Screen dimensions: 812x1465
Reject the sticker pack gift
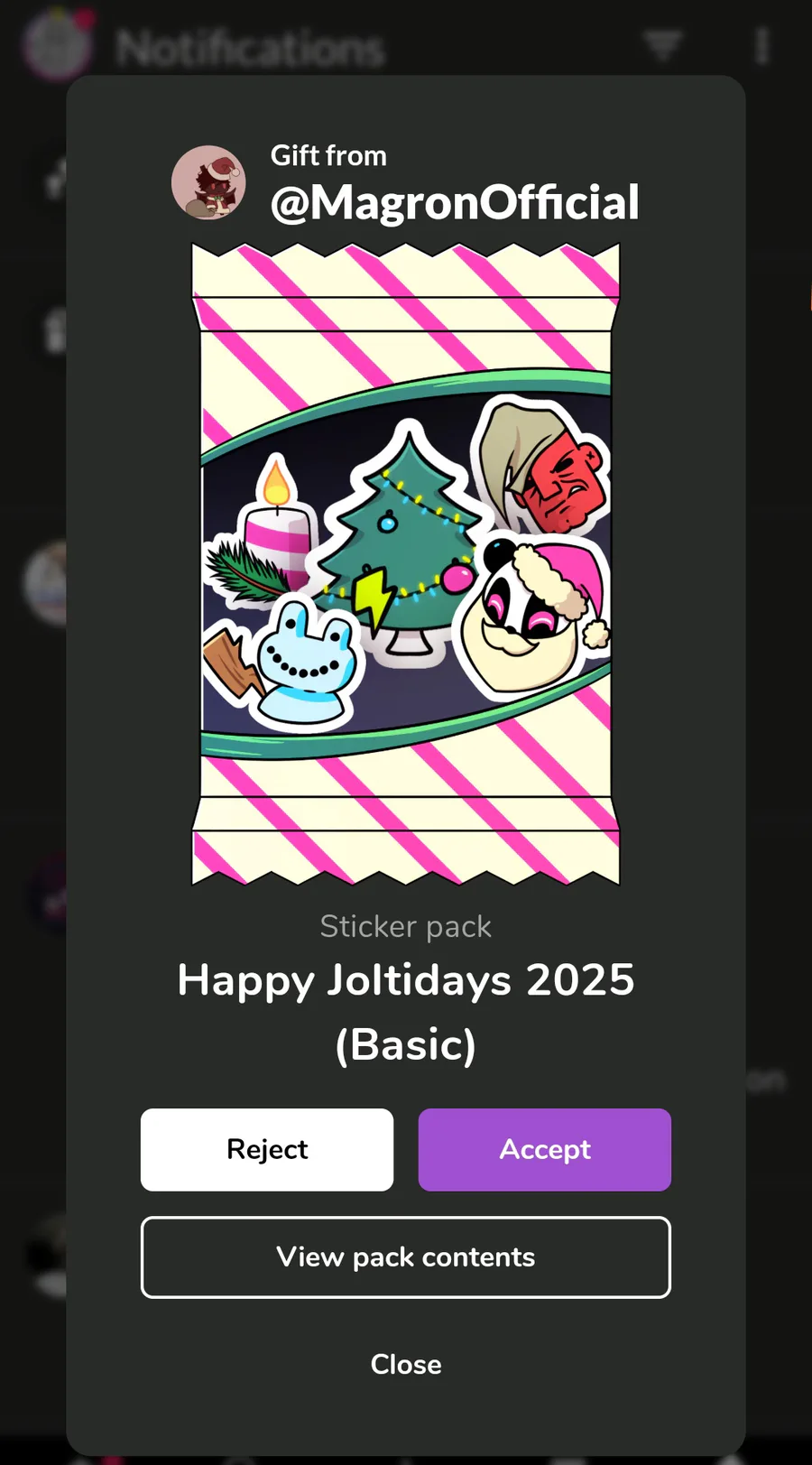pos(267,1149)
